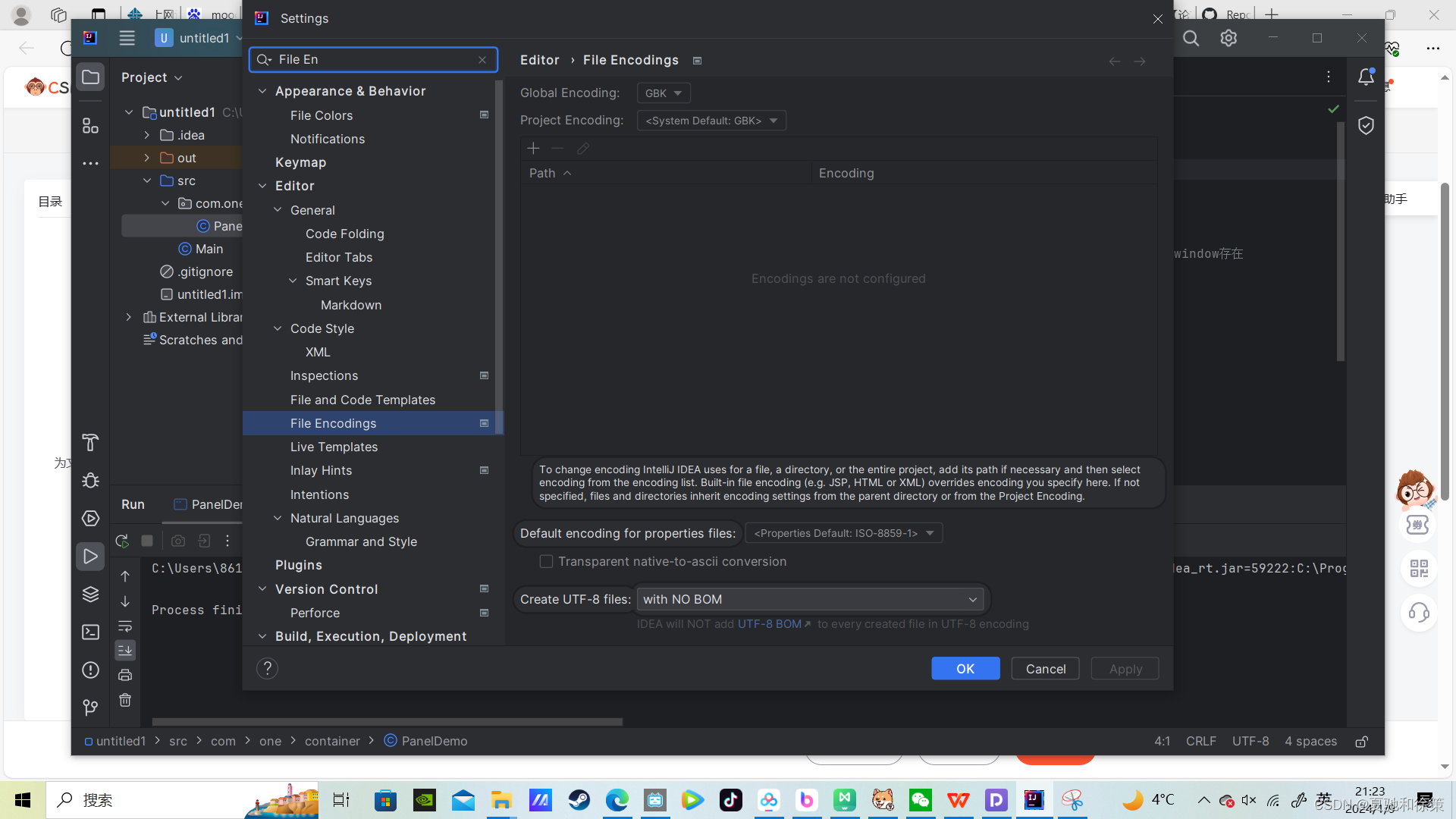Open the Terminal tool window
Image resolution: width=1456 pixels, height=819 pixels.
click(x=90, y=632)
